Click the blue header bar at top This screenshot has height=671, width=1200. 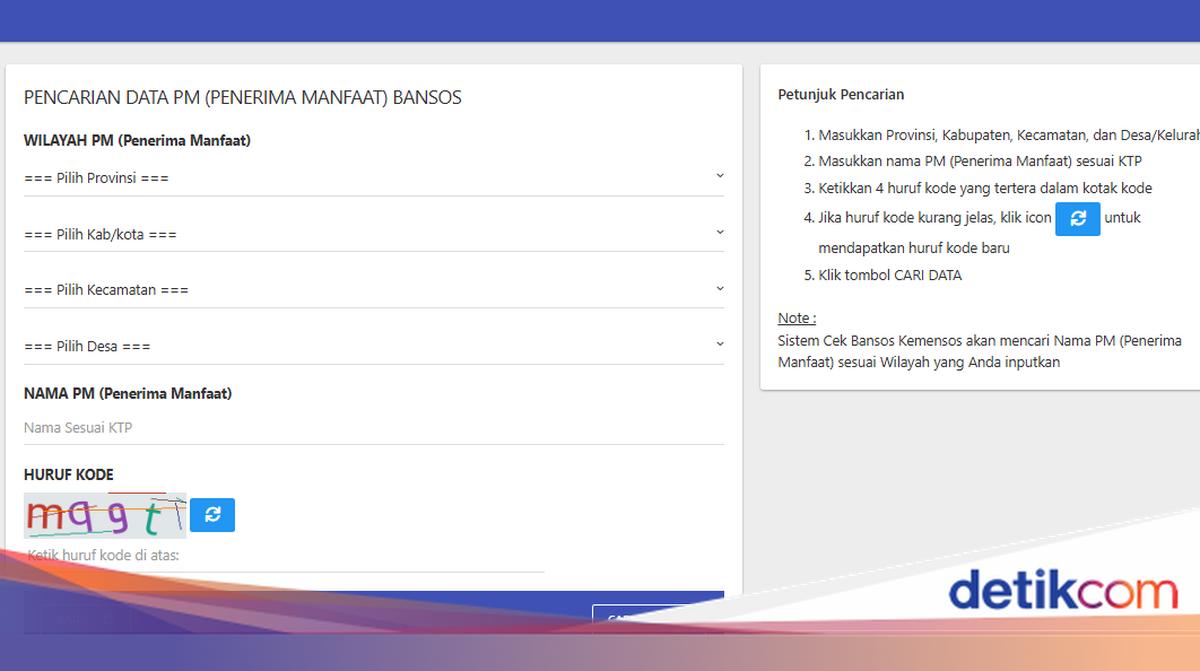pyautogui.click(x=600, y=20)
